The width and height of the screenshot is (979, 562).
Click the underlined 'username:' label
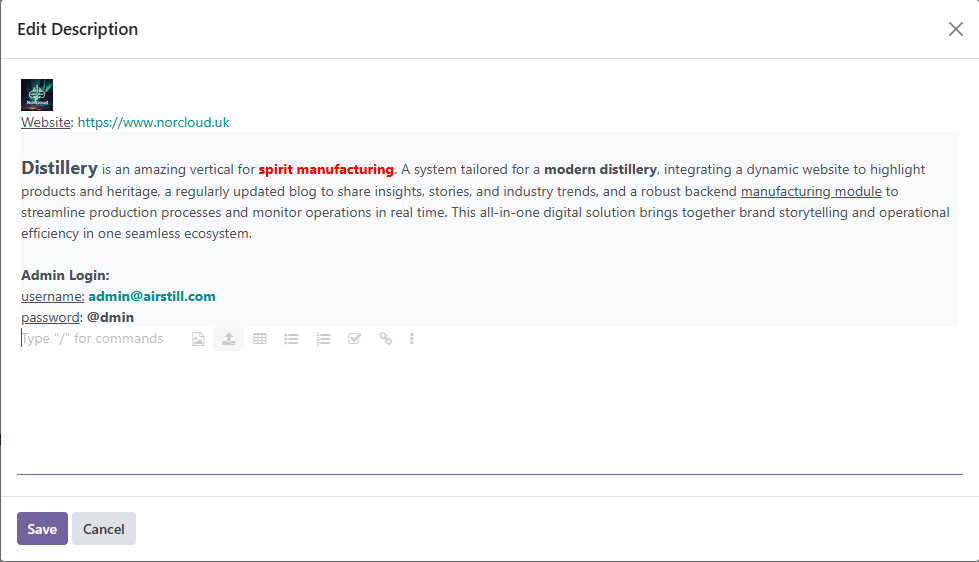point(52,297)
